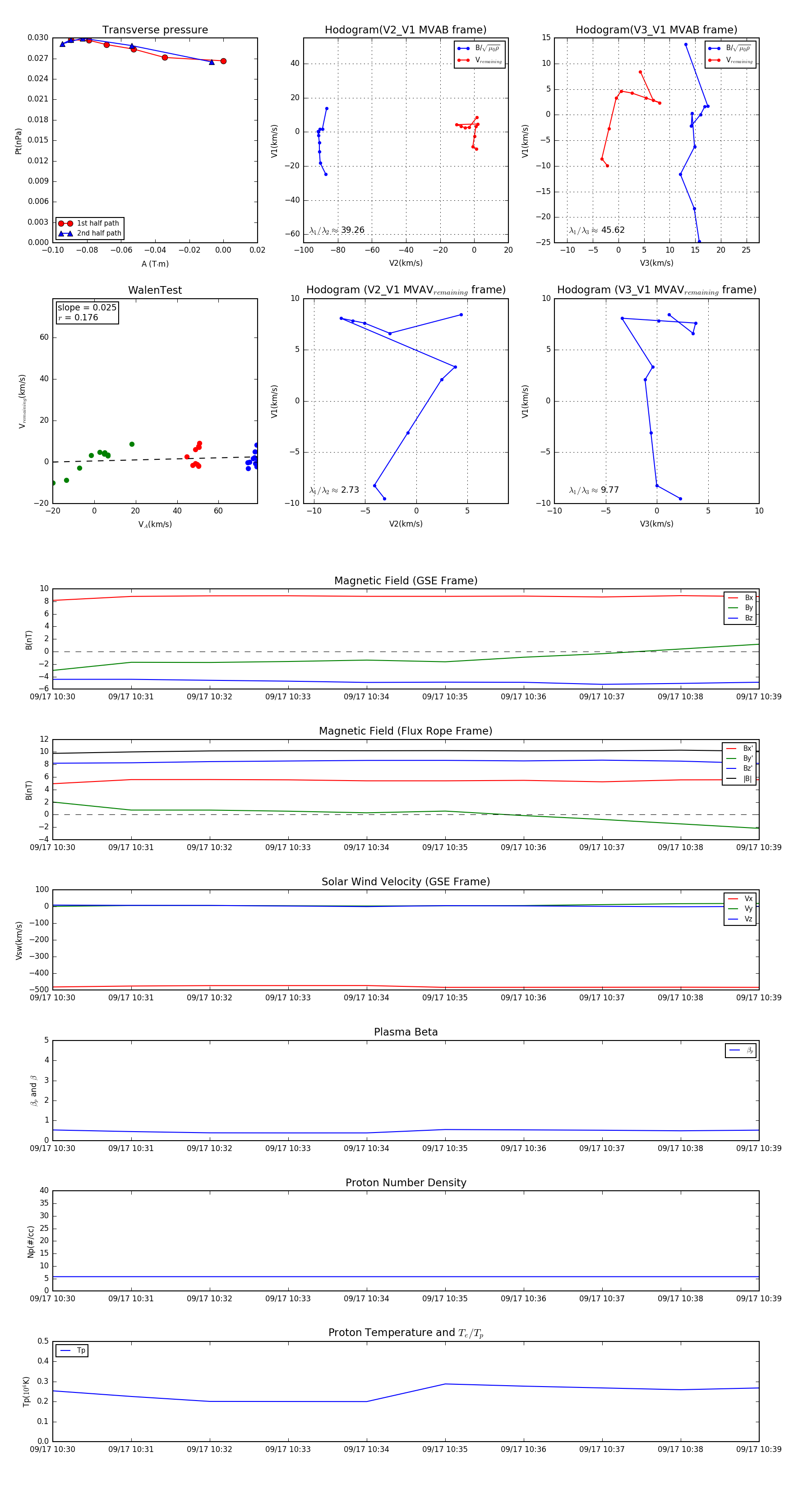Screen dimensions: 812x1489
Task: Click the 'V2(km/s)' x-axis label of V2_V1 MVAV remaining hodogram
Action: 406,524
